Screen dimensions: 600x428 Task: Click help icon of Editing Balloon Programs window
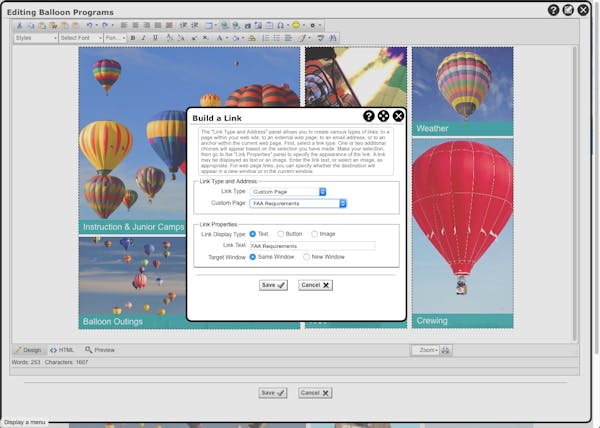553,10
